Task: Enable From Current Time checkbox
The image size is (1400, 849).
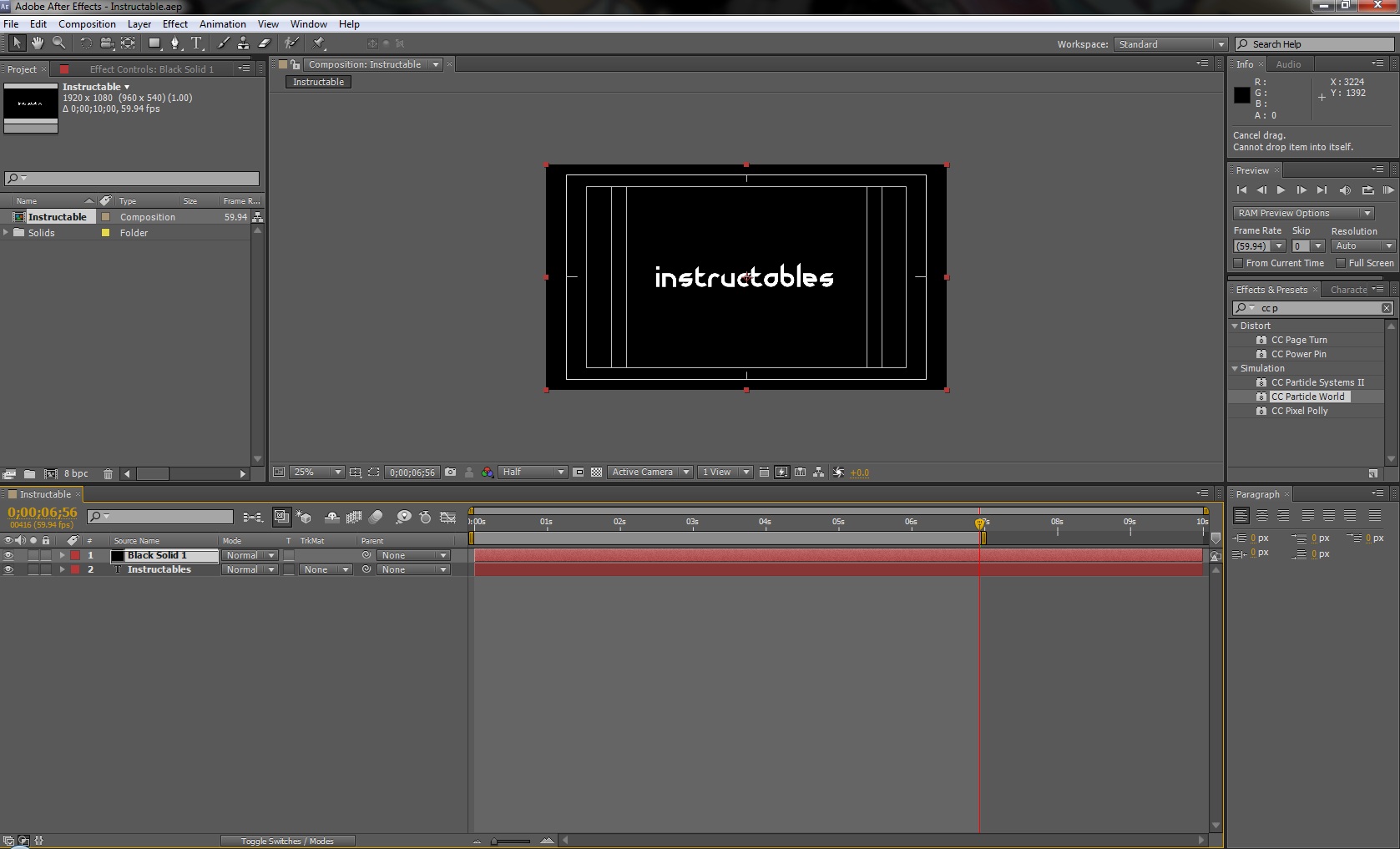Action: tap(1239, 263)
